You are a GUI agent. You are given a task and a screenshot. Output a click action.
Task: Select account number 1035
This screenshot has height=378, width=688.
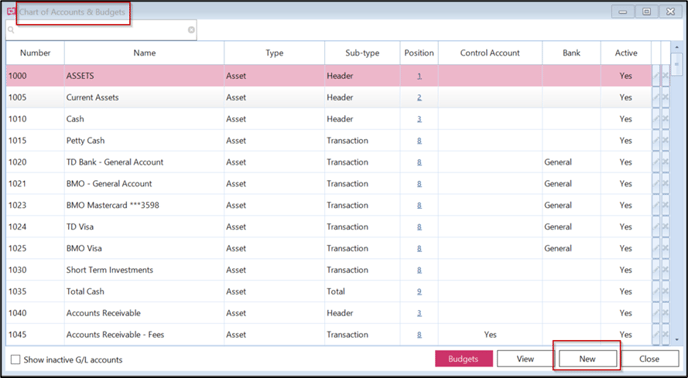tap(18, 291)
